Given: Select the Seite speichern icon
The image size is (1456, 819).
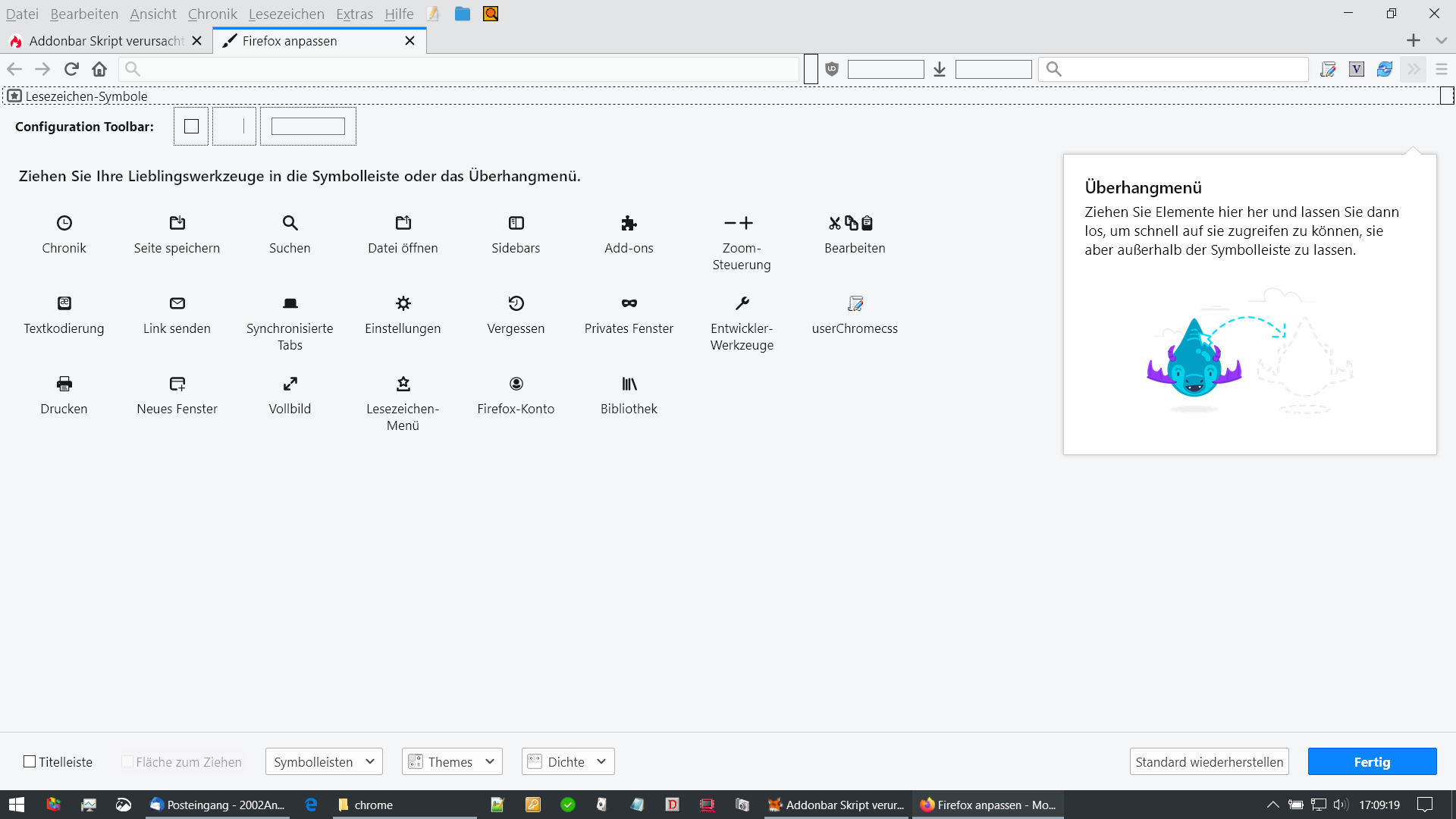Looking at the screenshot, I should 177,223.
